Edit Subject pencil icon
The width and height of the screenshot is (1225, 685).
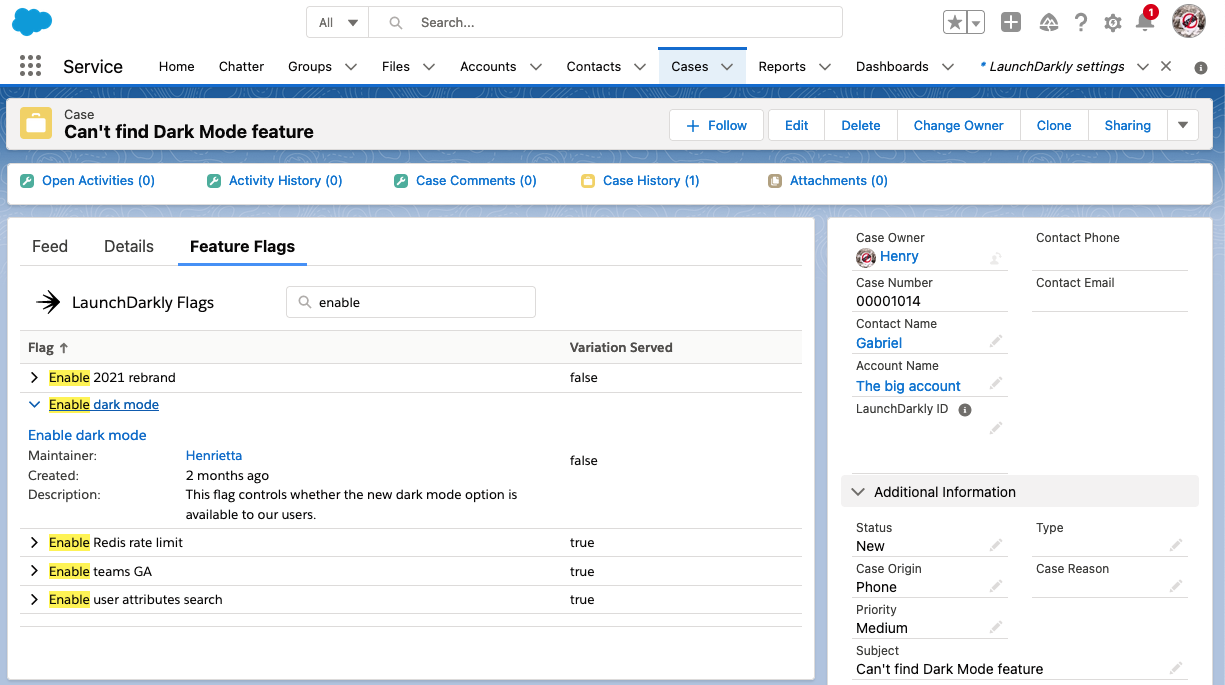tap(1176, 668)
